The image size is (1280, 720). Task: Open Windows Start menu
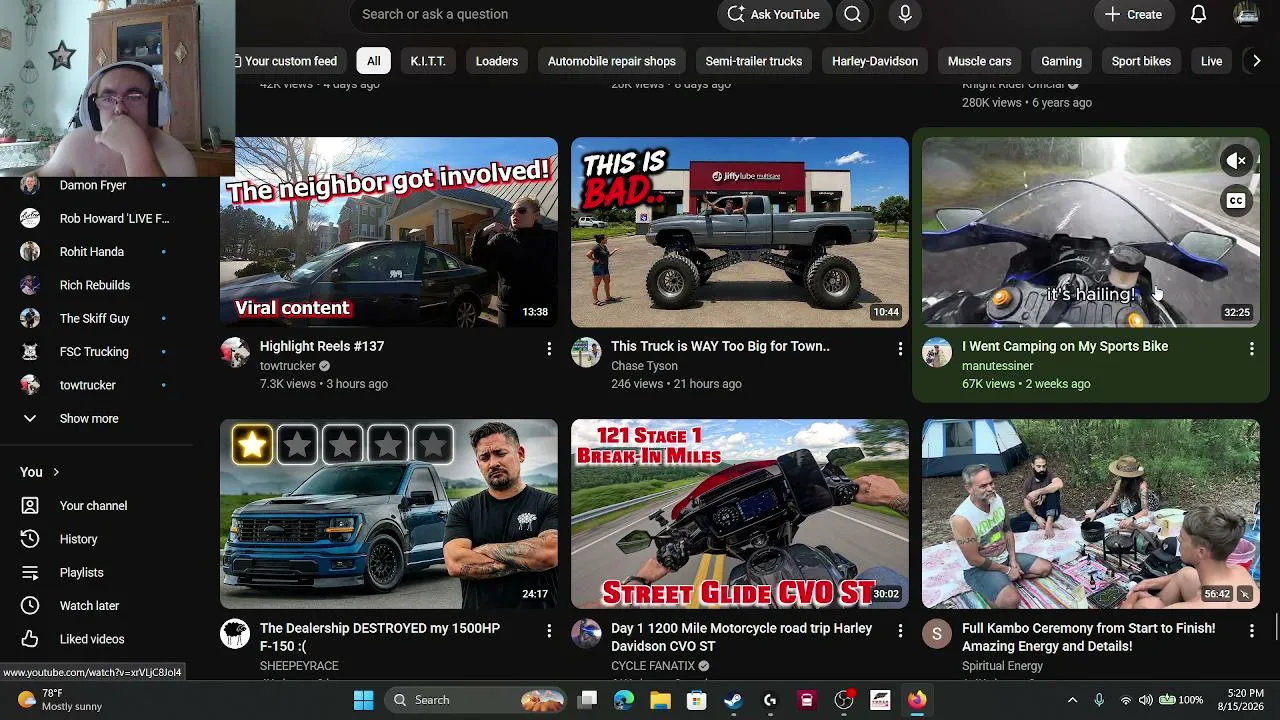click(363, 700)
